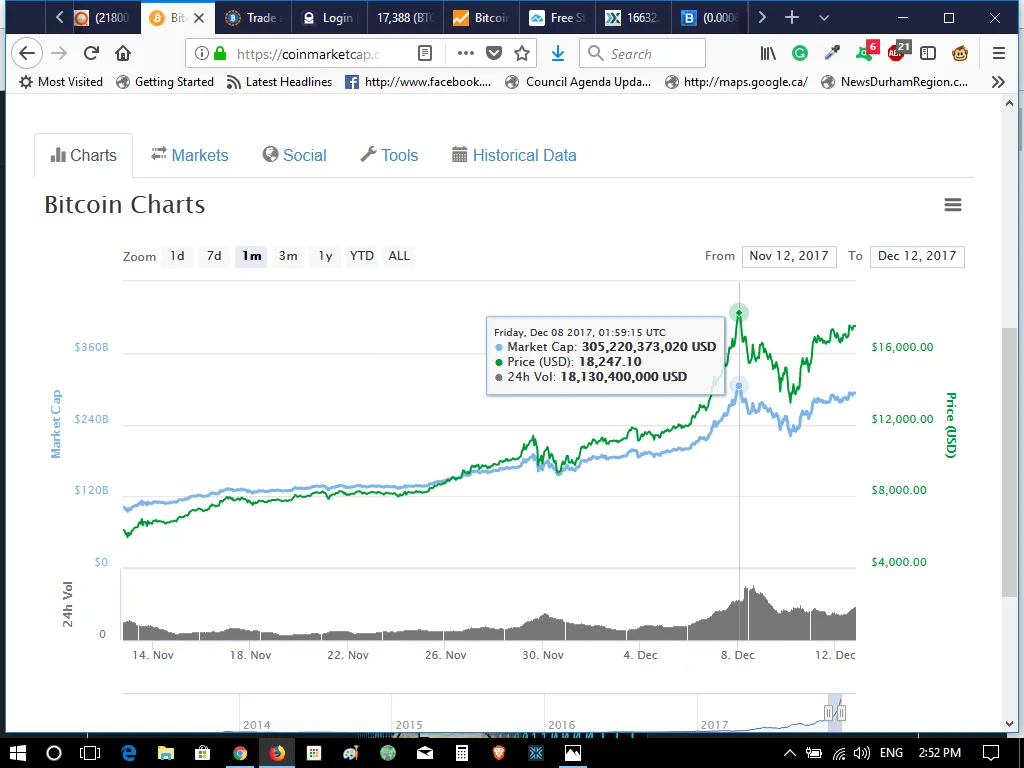The height and width of the screenshot is (768, 1024).
Task: Open Windows Start button
Action: point(18,753)
